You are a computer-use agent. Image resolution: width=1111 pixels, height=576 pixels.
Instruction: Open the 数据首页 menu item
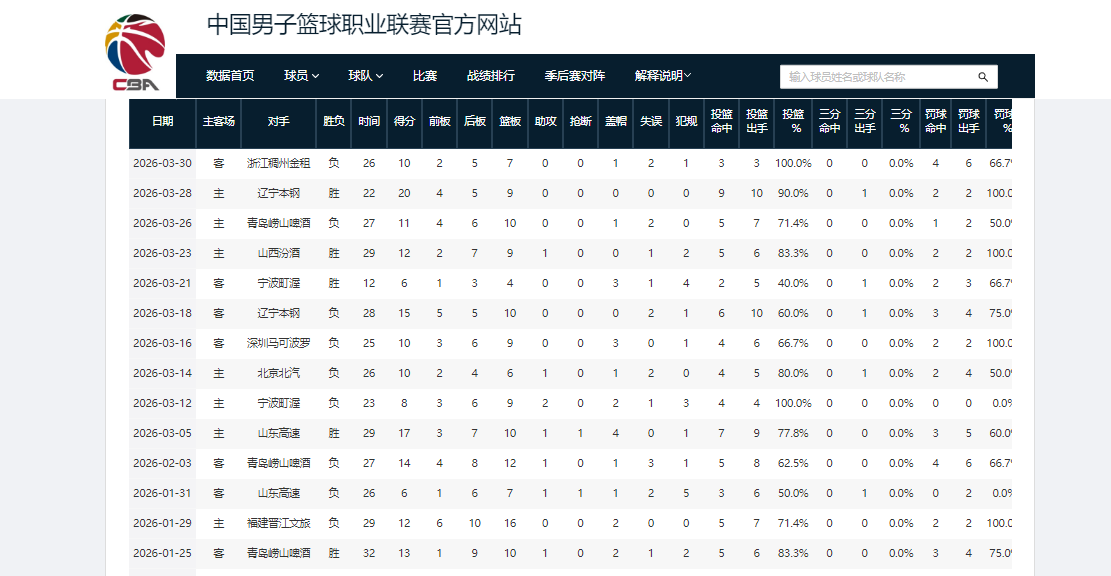[x=230, y=76]
